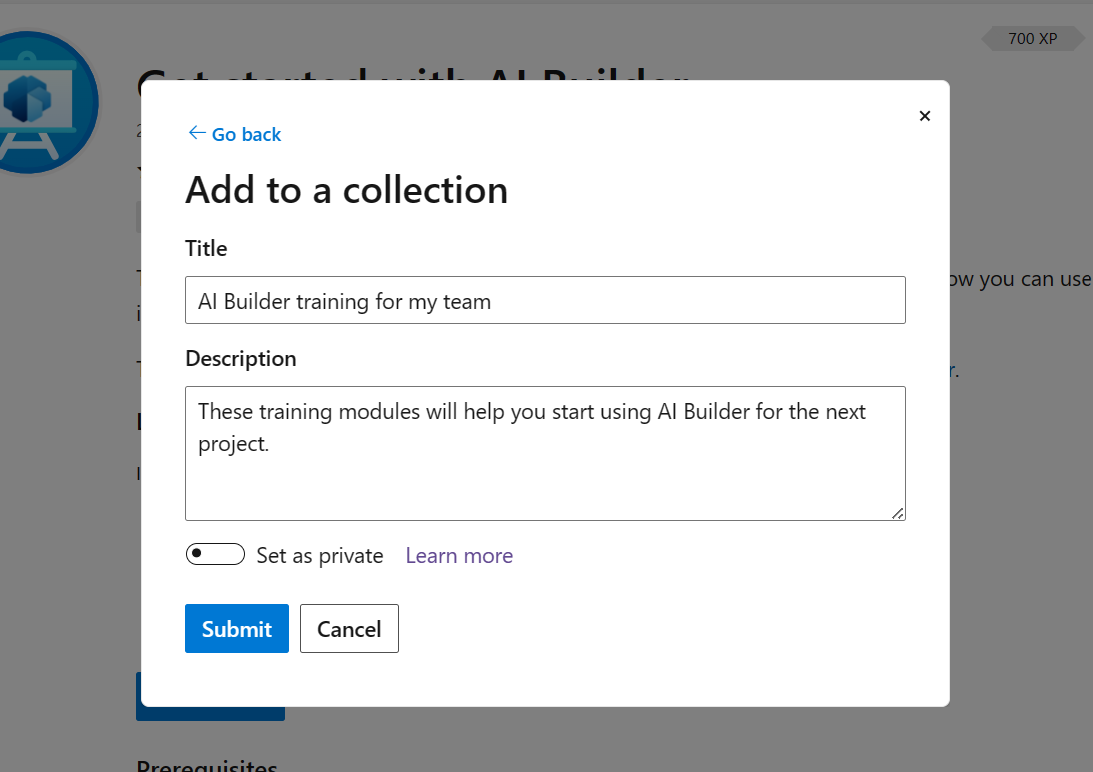The height and width of the screenshot is (772, 1093).
Task: Open the Learn more link
Action: point(459,555)
